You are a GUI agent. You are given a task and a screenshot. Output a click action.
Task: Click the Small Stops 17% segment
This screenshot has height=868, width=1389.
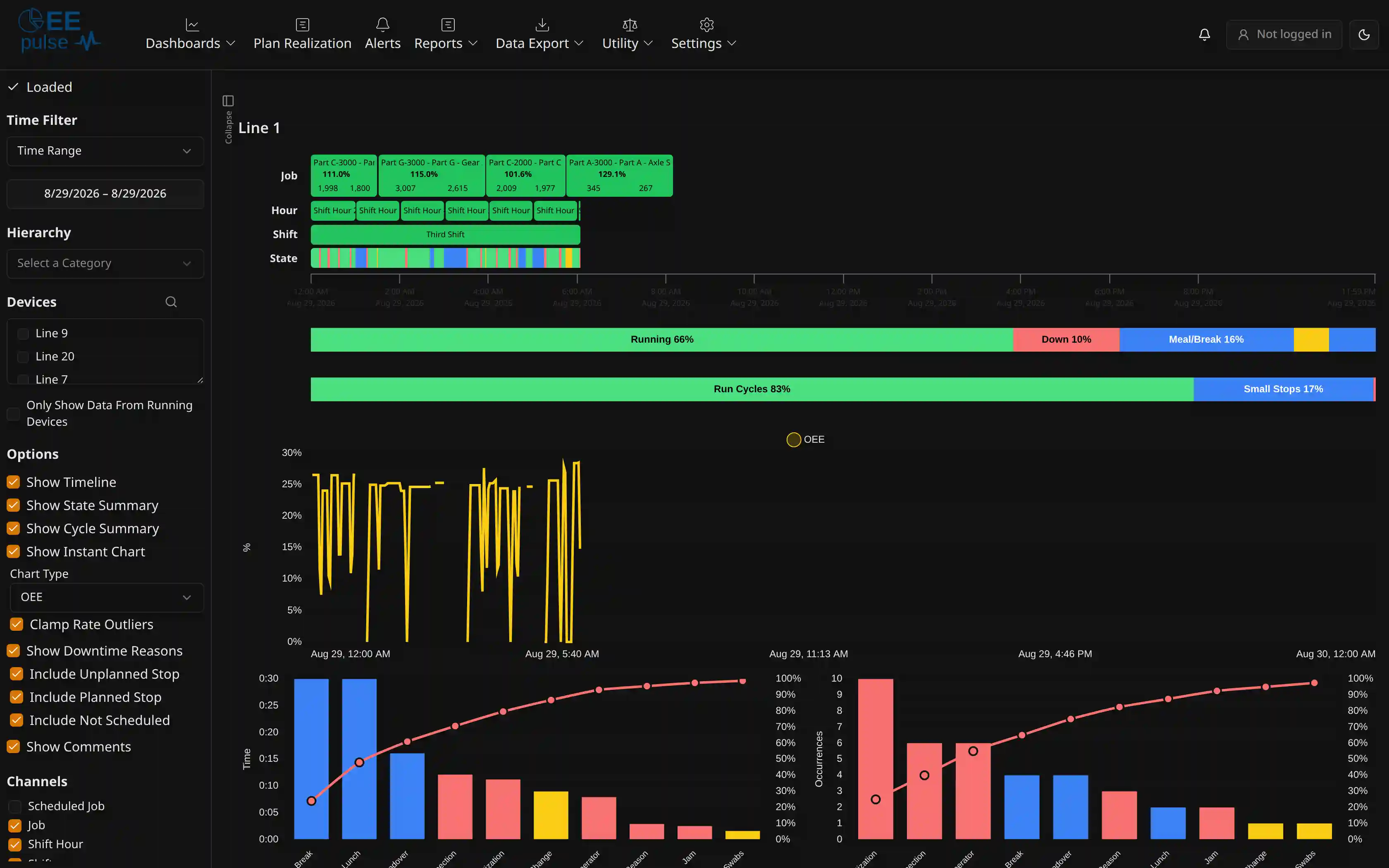tap(1284, 389)
